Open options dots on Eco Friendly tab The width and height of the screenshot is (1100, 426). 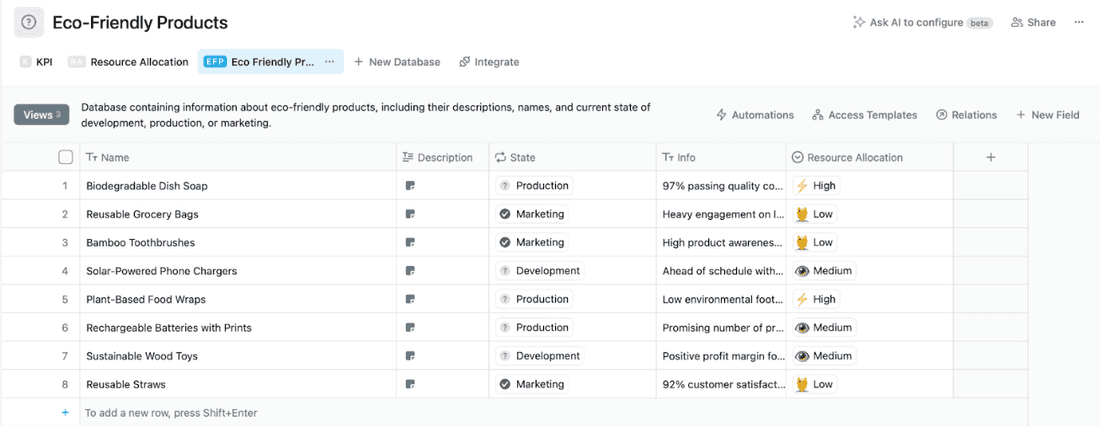click(329, 62)
